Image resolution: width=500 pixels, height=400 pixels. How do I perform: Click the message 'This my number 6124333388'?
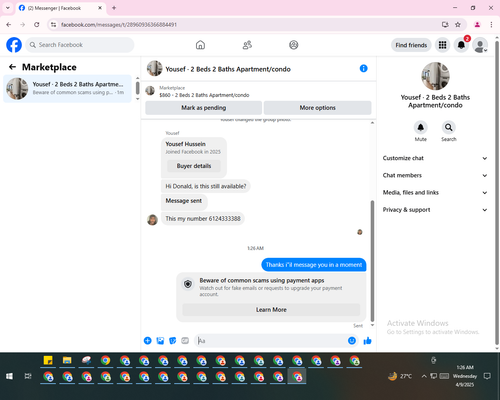203,219
